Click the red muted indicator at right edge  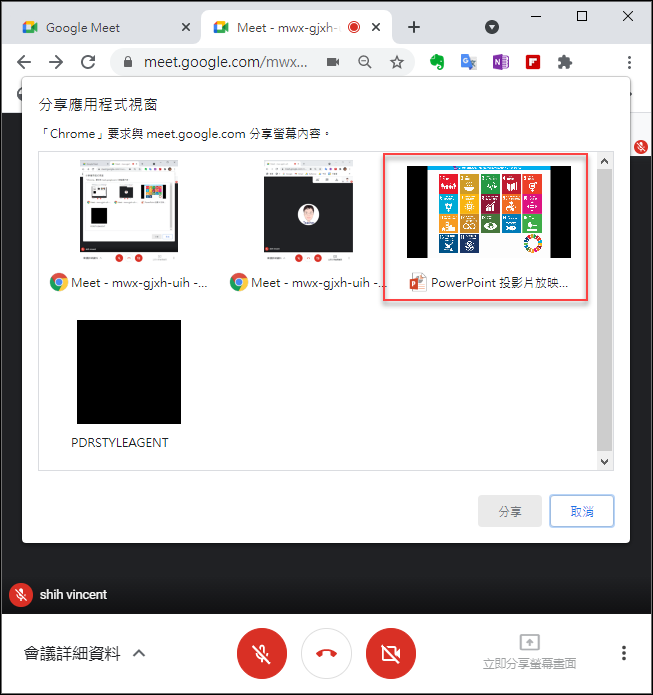coord(641,146)
